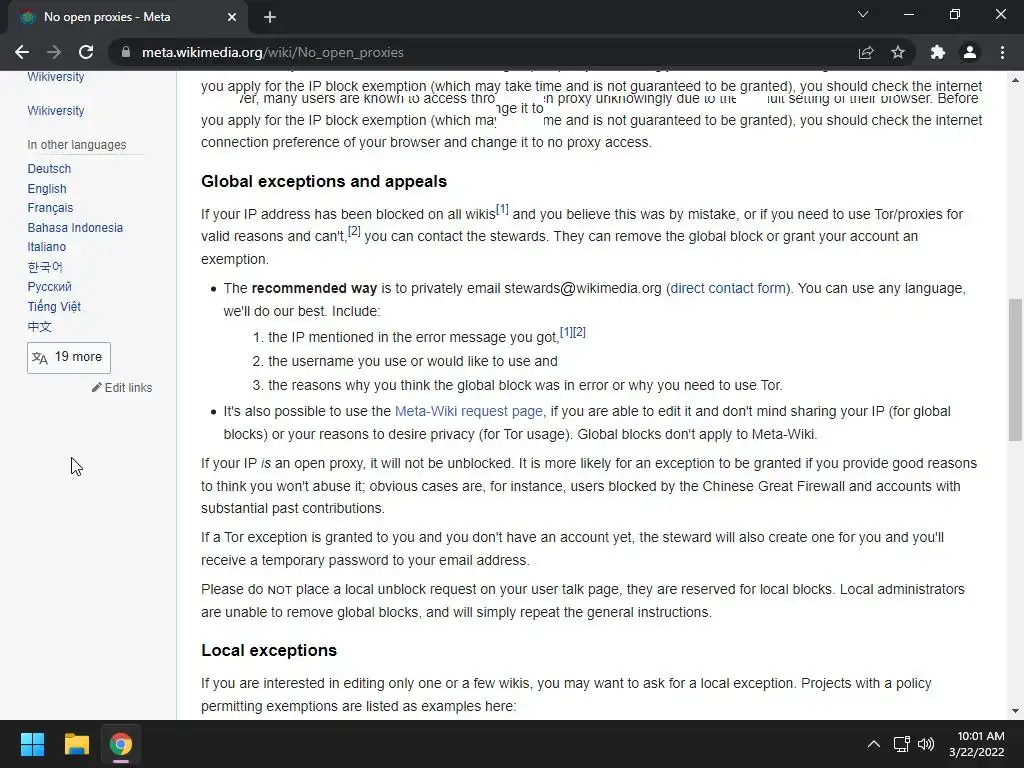Open the second Wikiversity sidebar link
1024x768 pixels.
(x=56, y=110)
